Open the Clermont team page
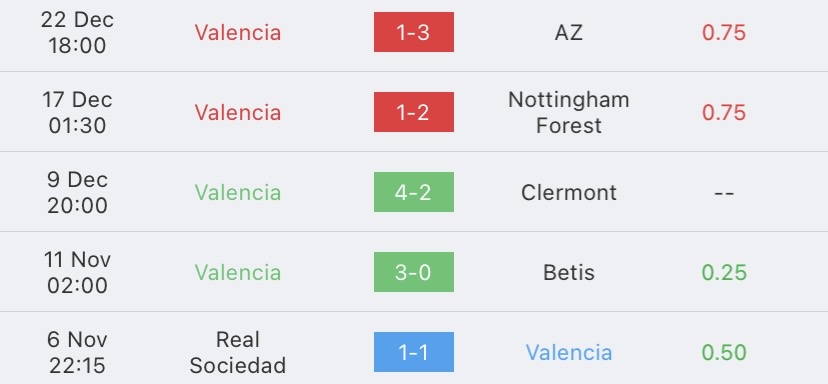The height and width of the screenshot is (384, 828). (x=569, y=192)
